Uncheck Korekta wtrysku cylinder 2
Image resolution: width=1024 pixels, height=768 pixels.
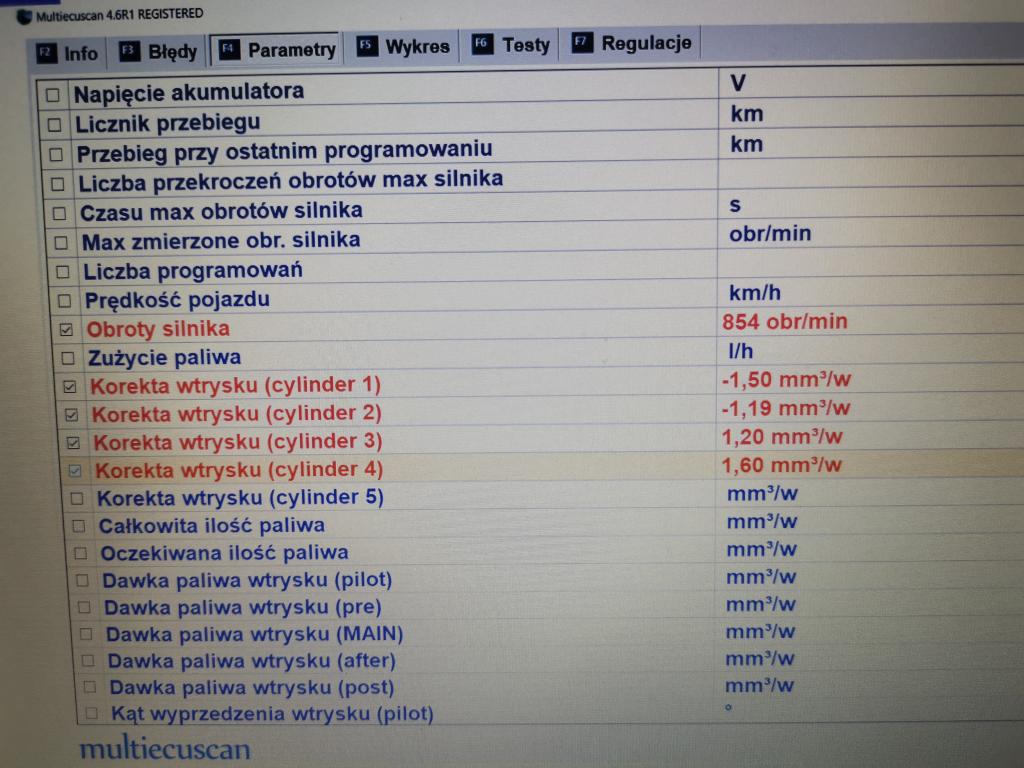(x=72, y=415)
